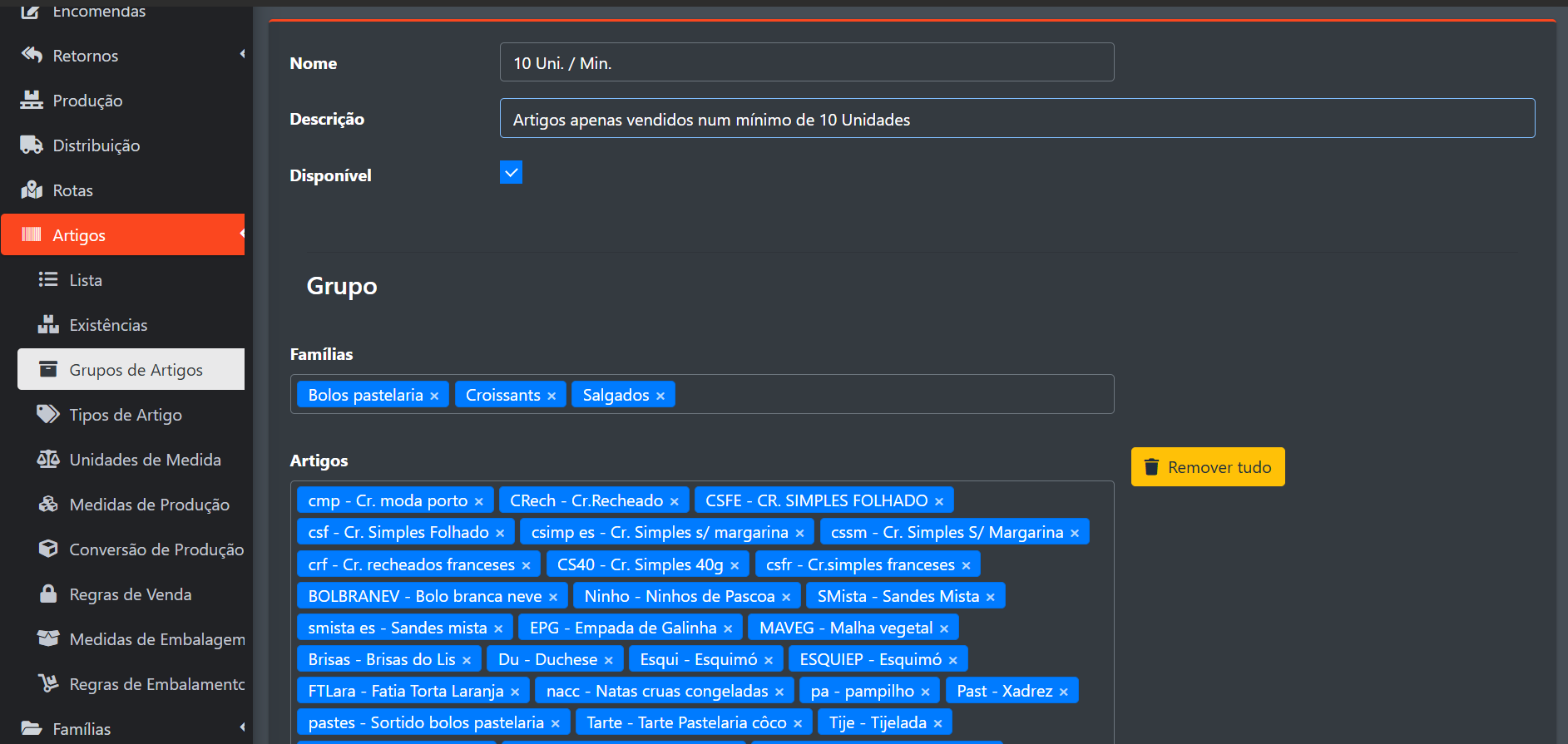Remove the Croissants family tag
Screen dimensions: 1568x744
(552, 396)
